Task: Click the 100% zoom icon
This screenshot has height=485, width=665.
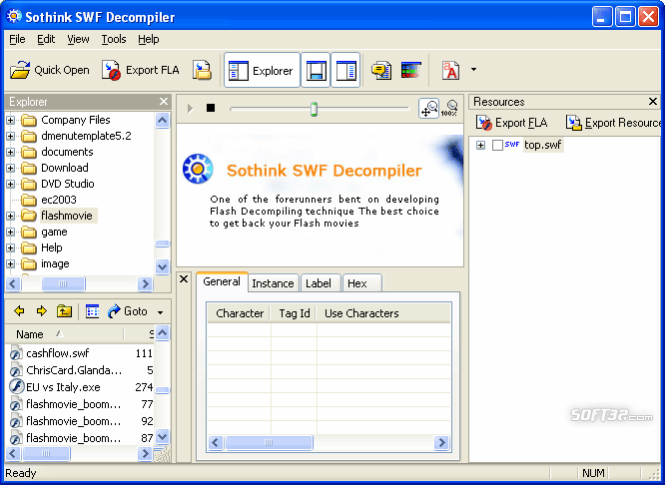Action: [x=449, y=109]
